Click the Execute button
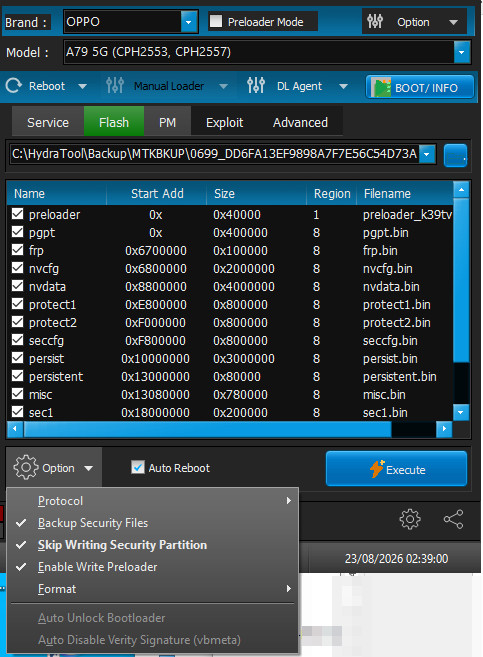483x657 pixels. click(x=396, y=468)
